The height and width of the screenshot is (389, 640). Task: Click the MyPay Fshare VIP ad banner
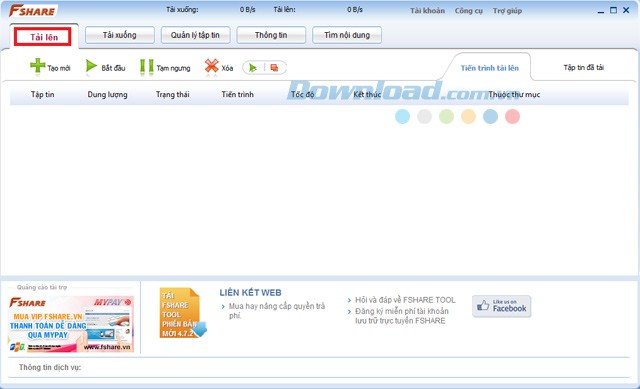(71, 324)
